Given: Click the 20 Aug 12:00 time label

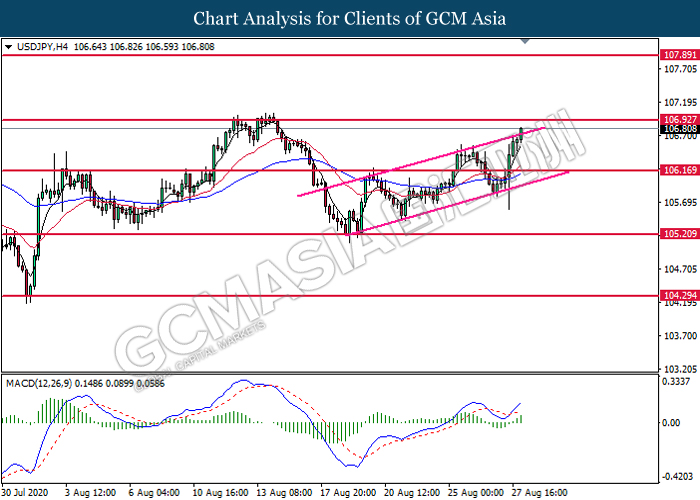Looking at the screenshot, I should [x=412, y=493].
